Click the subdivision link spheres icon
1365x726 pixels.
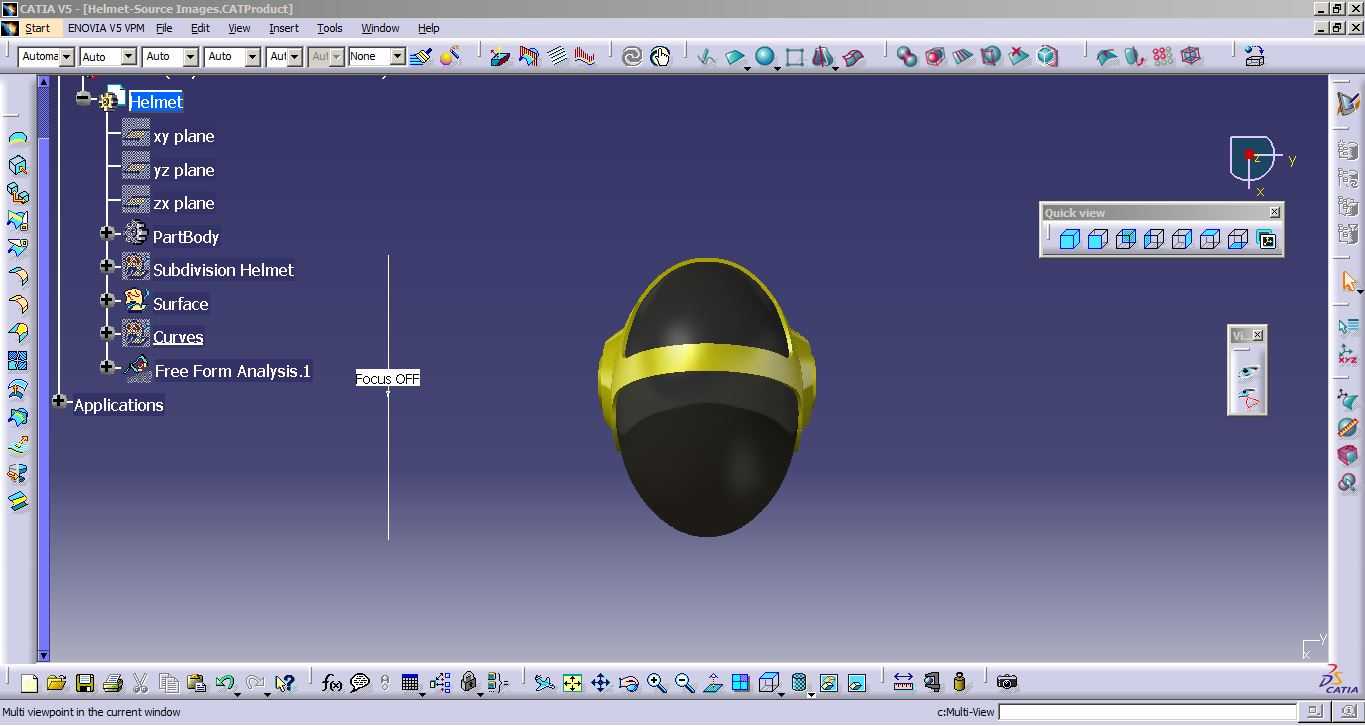(907, 57)
